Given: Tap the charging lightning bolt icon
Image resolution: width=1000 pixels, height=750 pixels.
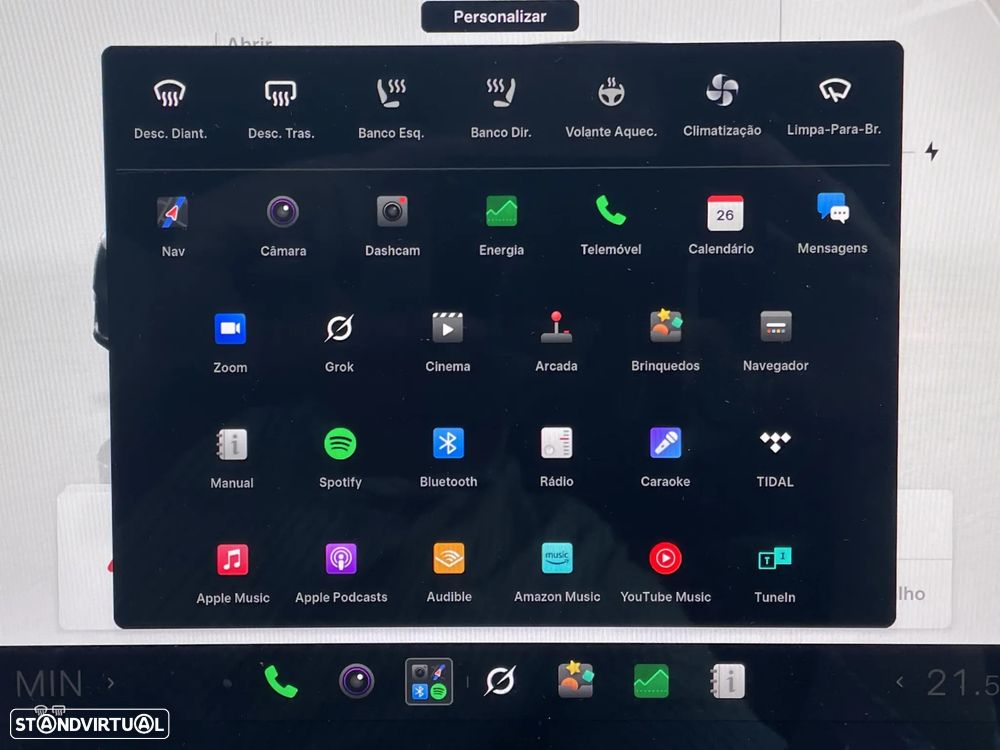Looking at the screenshot, I should (x=932, y=152).
